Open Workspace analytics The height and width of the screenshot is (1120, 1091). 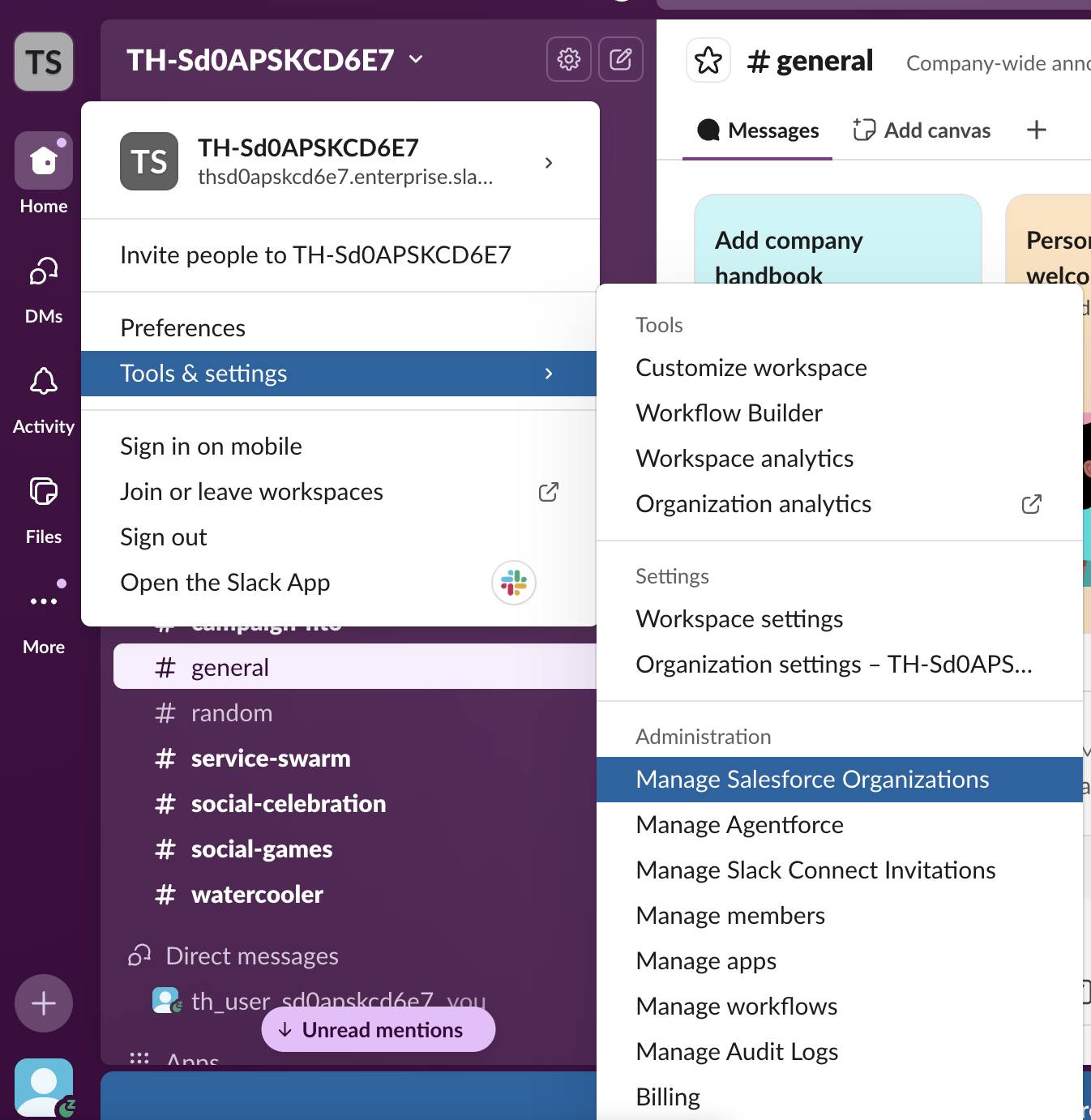point(840,459)
